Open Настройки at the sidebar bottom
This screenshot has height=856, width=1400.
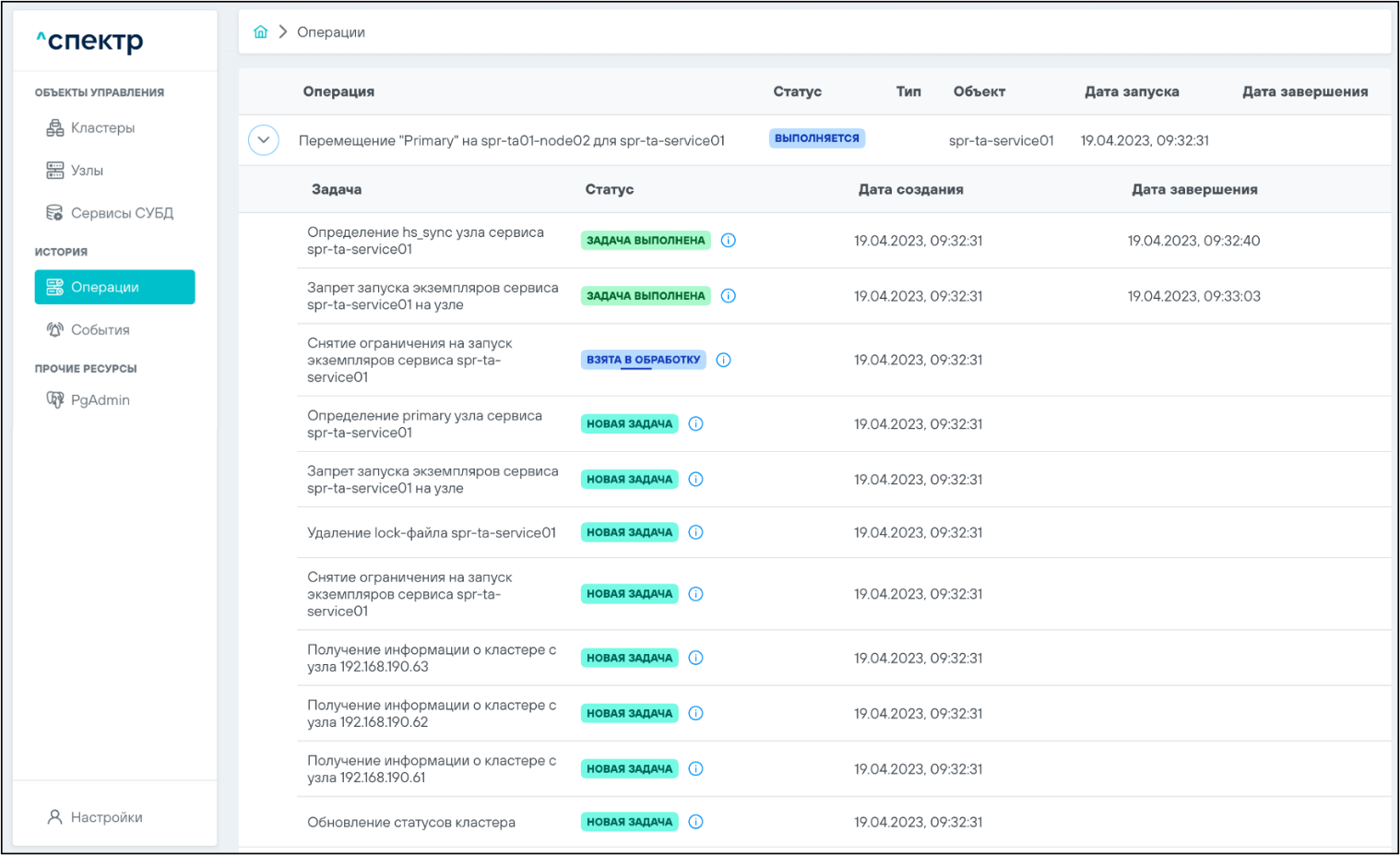point(106,817)
